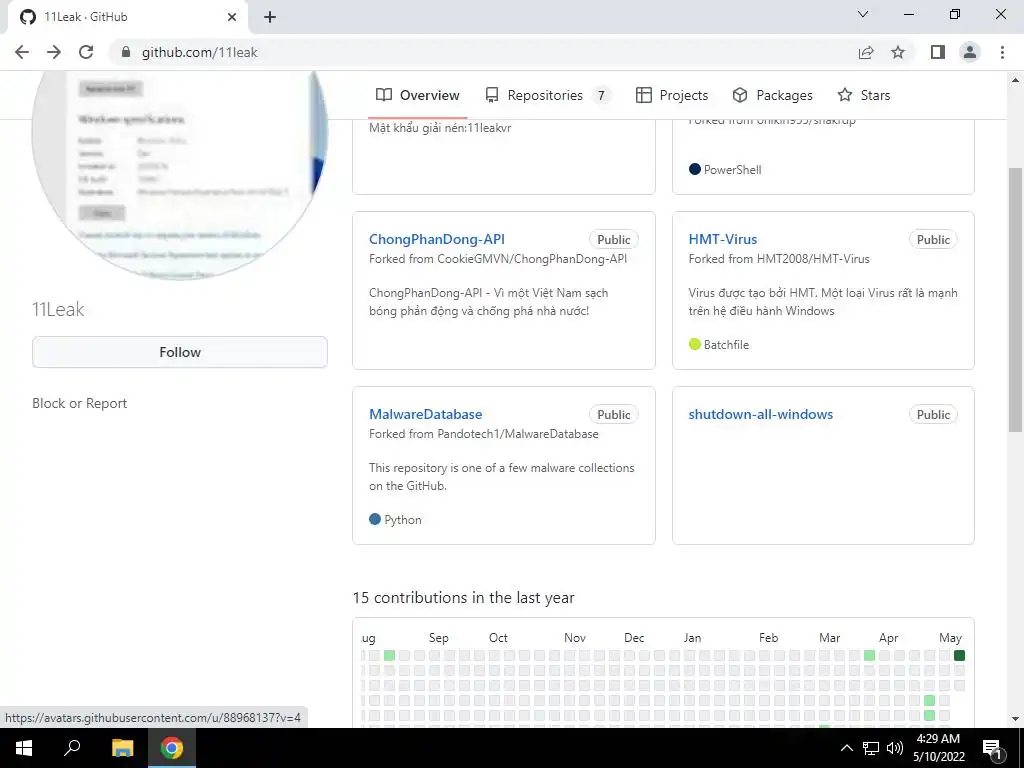Click the network tray icon

click(871, 748)
